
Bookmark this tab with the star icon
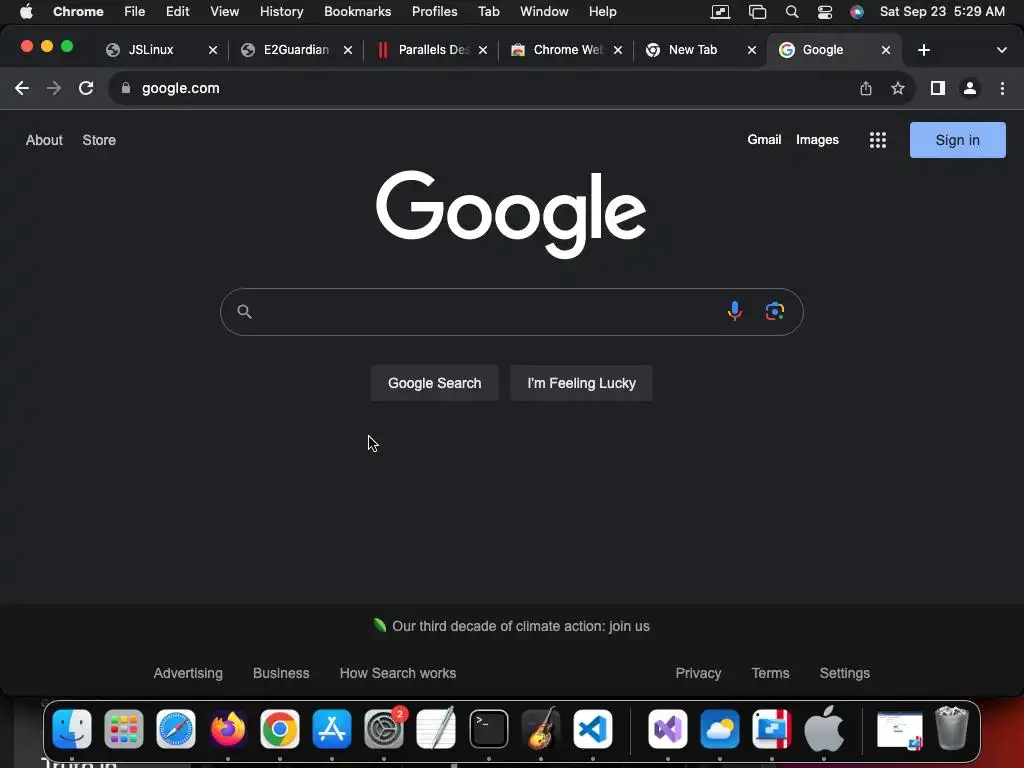[898, 88]
